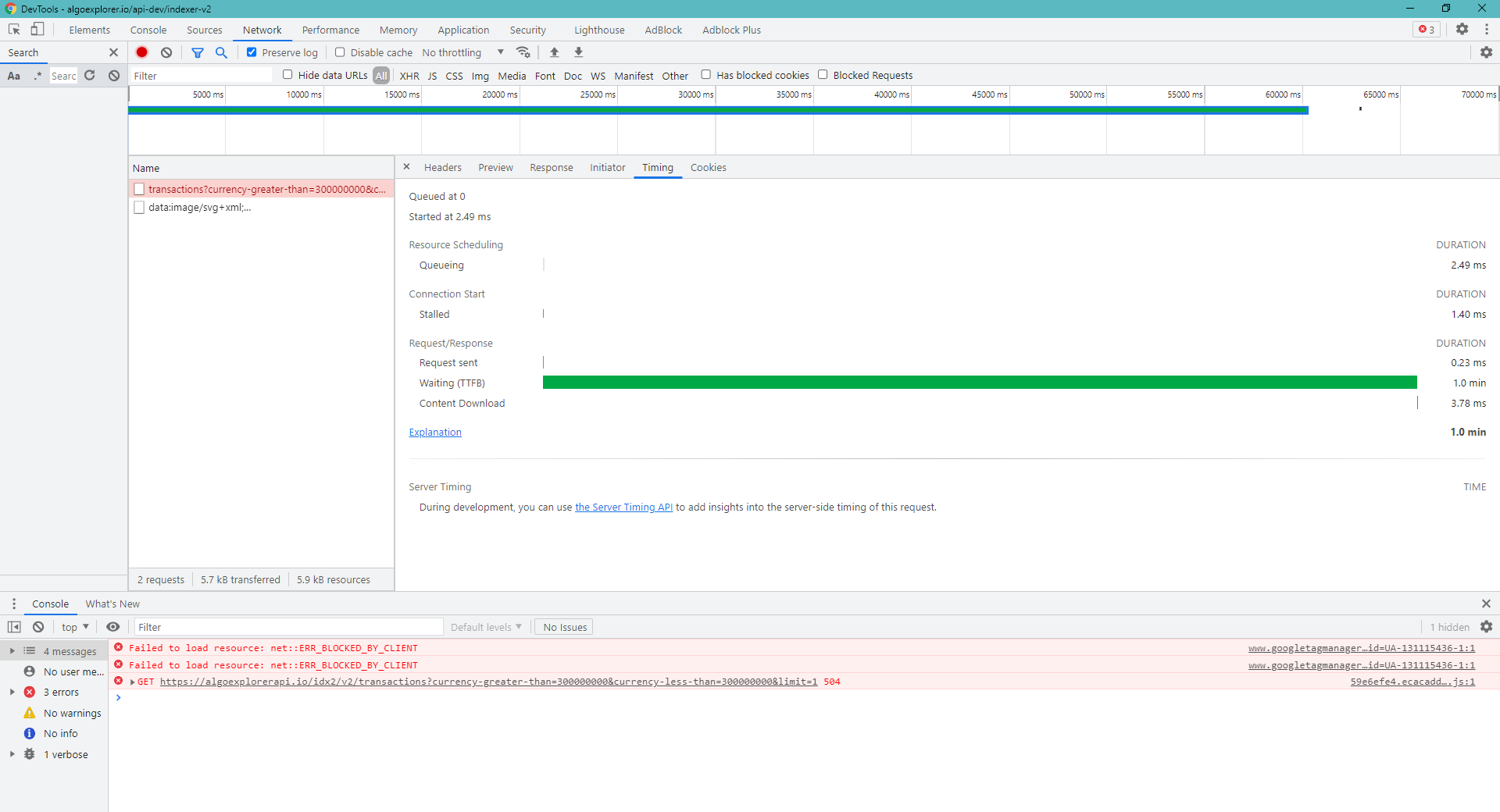Screen dimensions: 1500x812
Task: Open the Cookies tab
Action: 708,167
